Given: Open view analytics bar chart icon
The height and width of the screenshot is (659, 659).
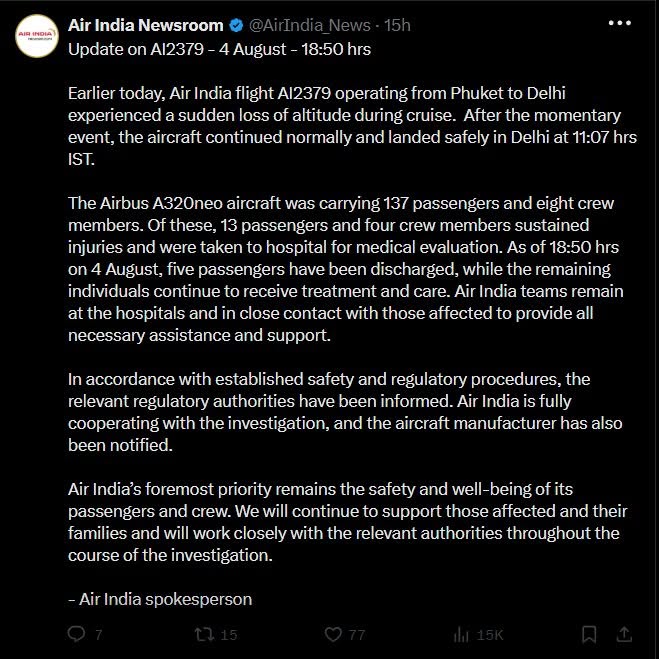Looking at the screenshot, I should point(461,634).
